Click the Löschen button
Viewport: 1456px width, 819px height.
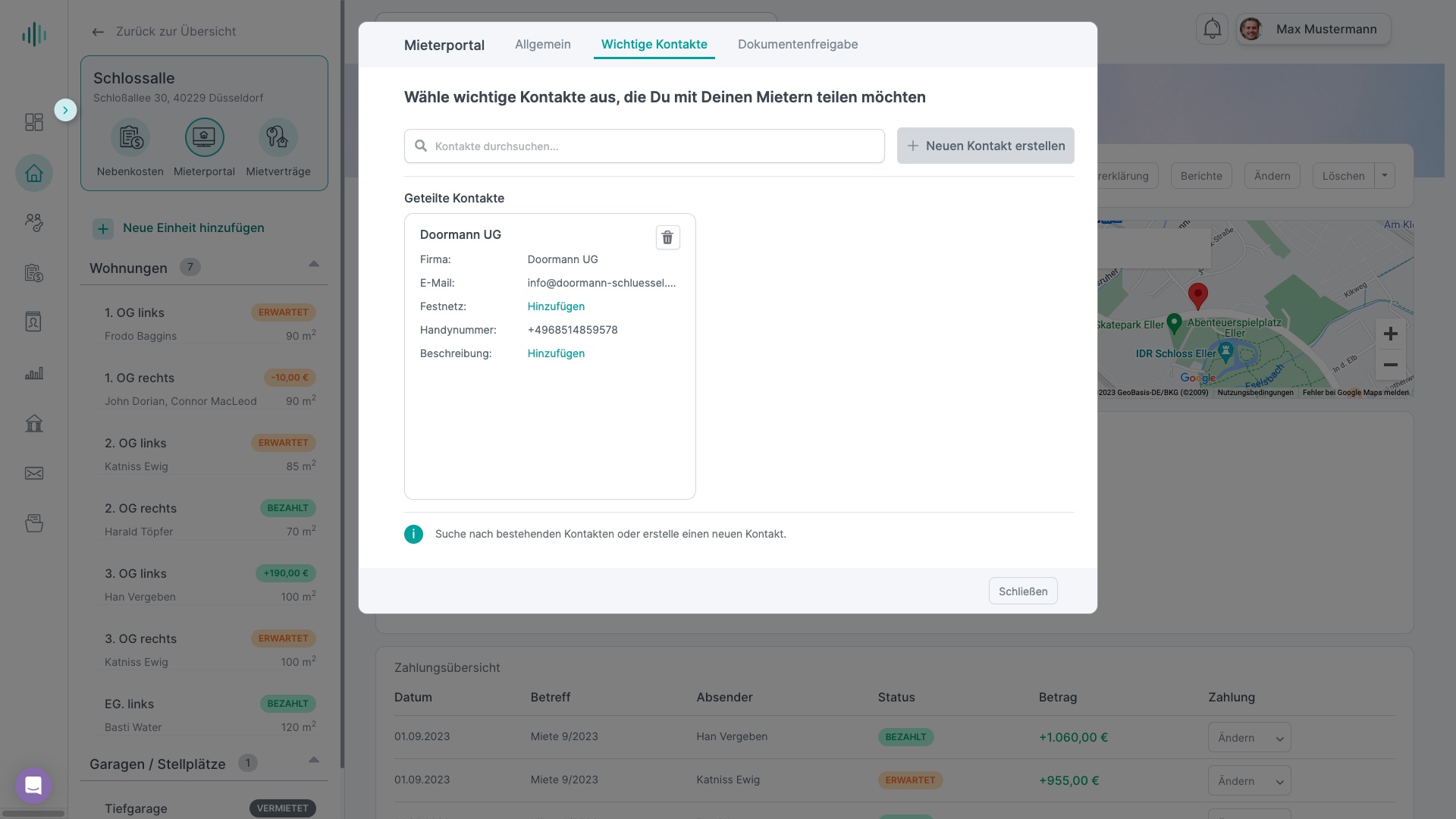tap(1343, 176)
